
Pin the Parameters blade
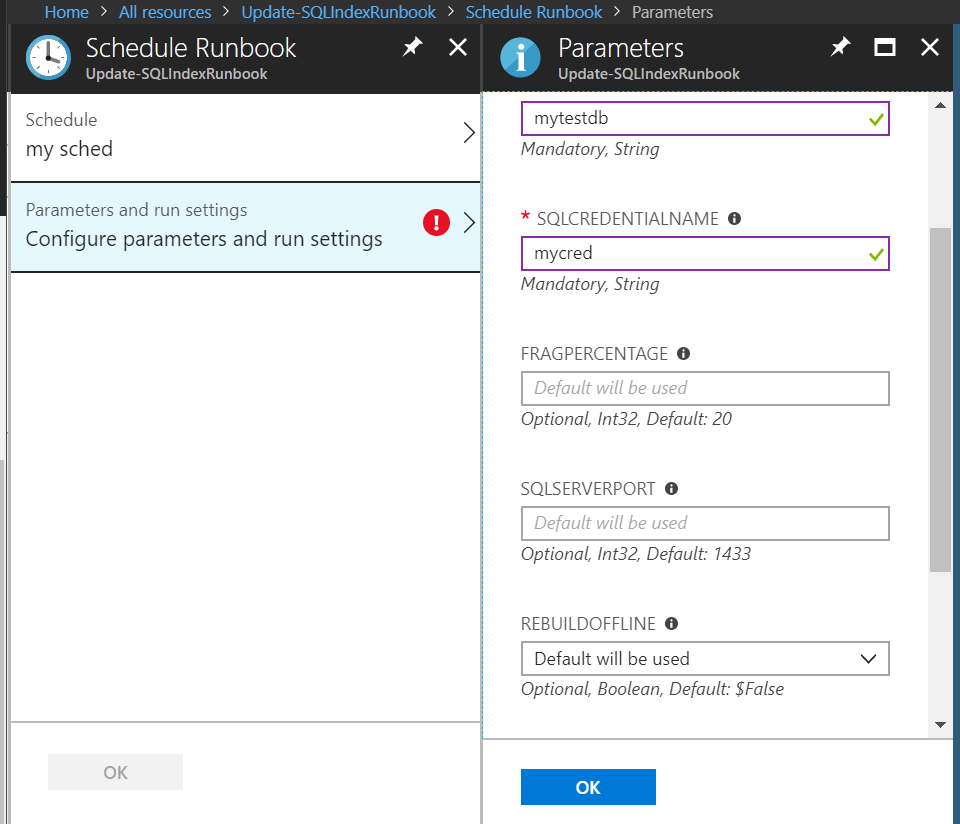coord(840,47)
